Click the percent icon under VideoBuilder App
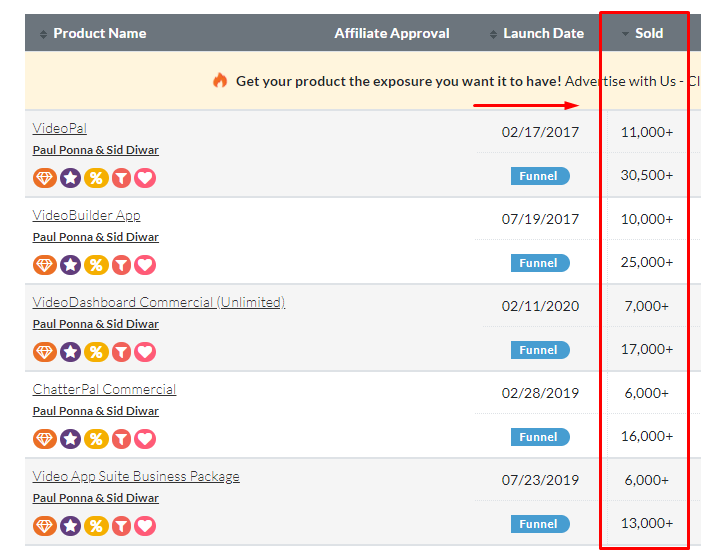The width and height of the screenshot is (701, 558). tap(96, 265)
